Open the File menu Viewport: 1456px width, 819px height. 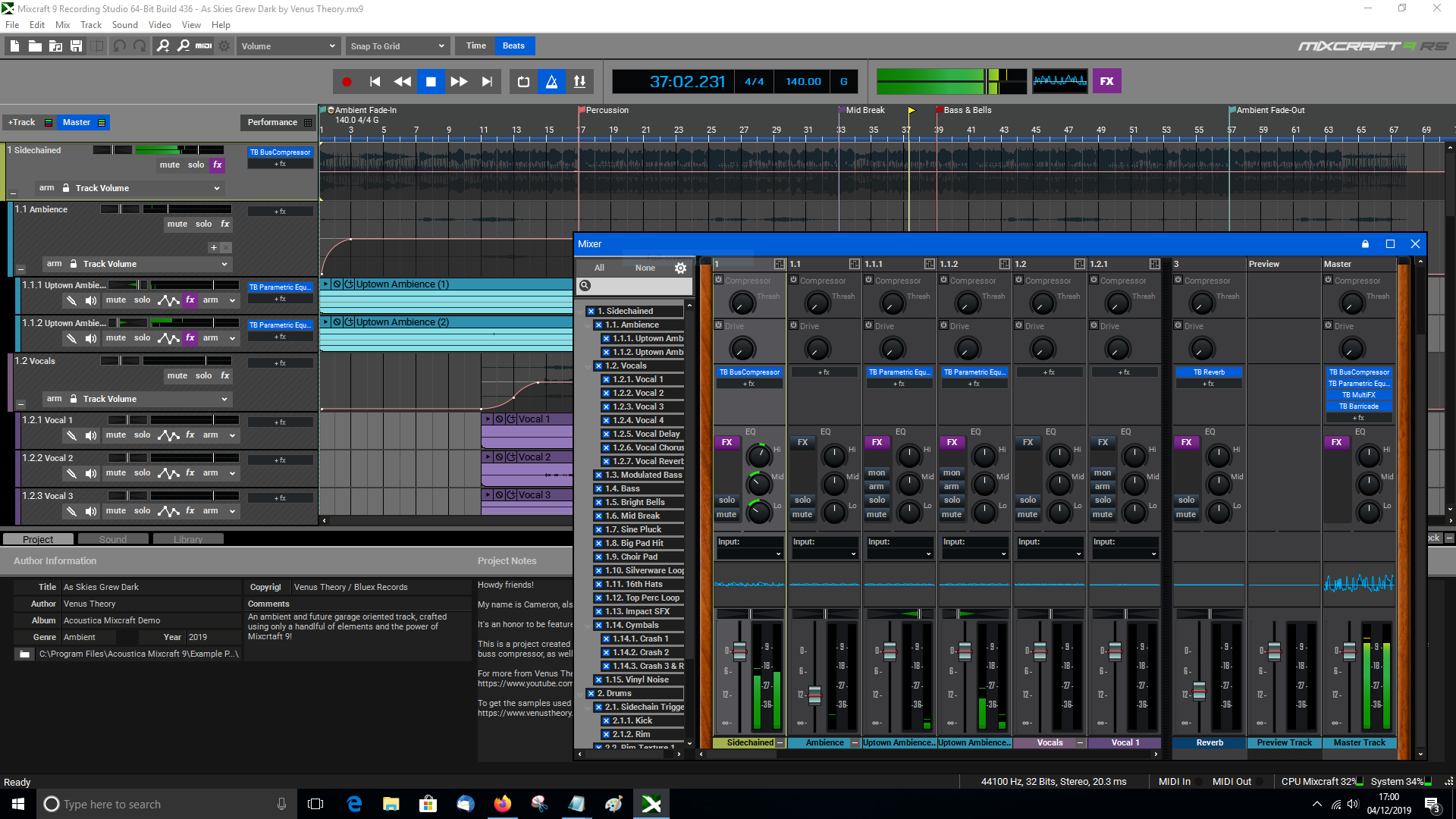coord(12,25)
